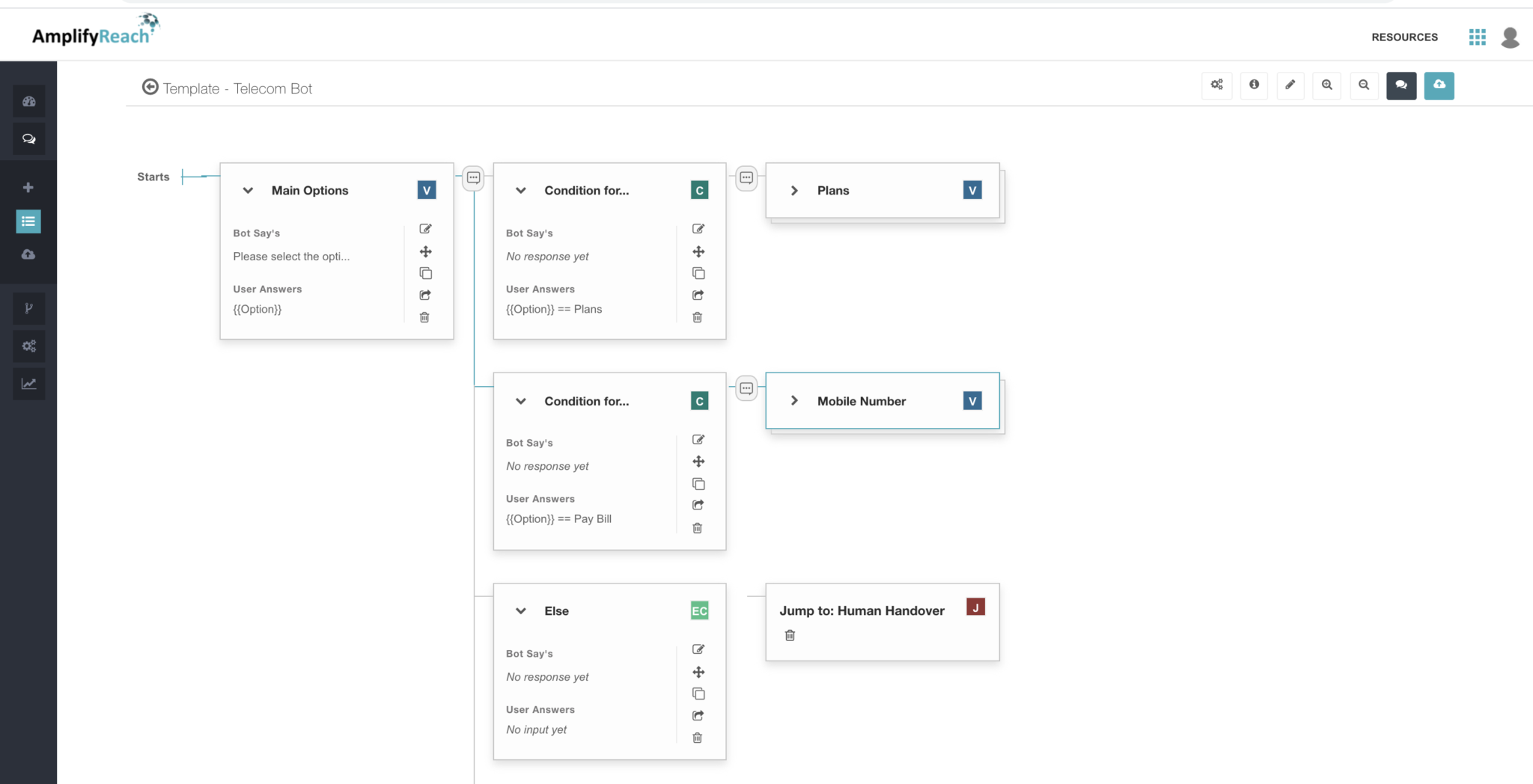Open the conversations chat icon in sidebar
1533x784 pixels.
click(x=29, y=139)
